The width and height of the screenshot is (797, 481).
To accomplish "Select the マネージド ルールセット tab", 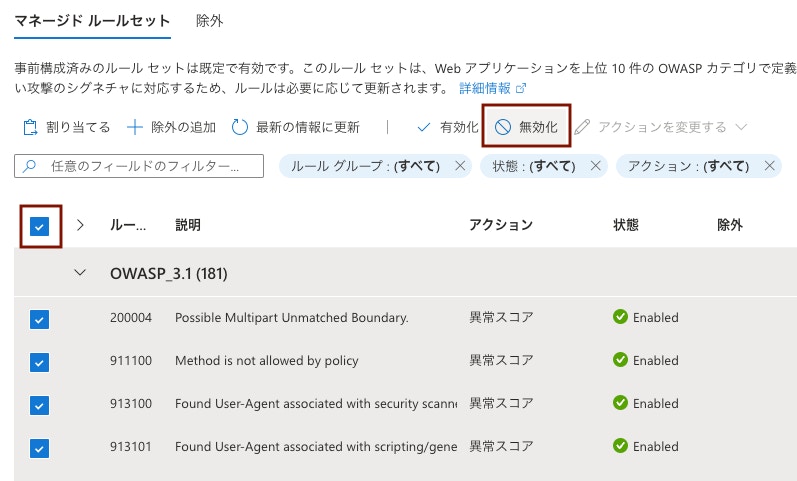I will [92, 21].
